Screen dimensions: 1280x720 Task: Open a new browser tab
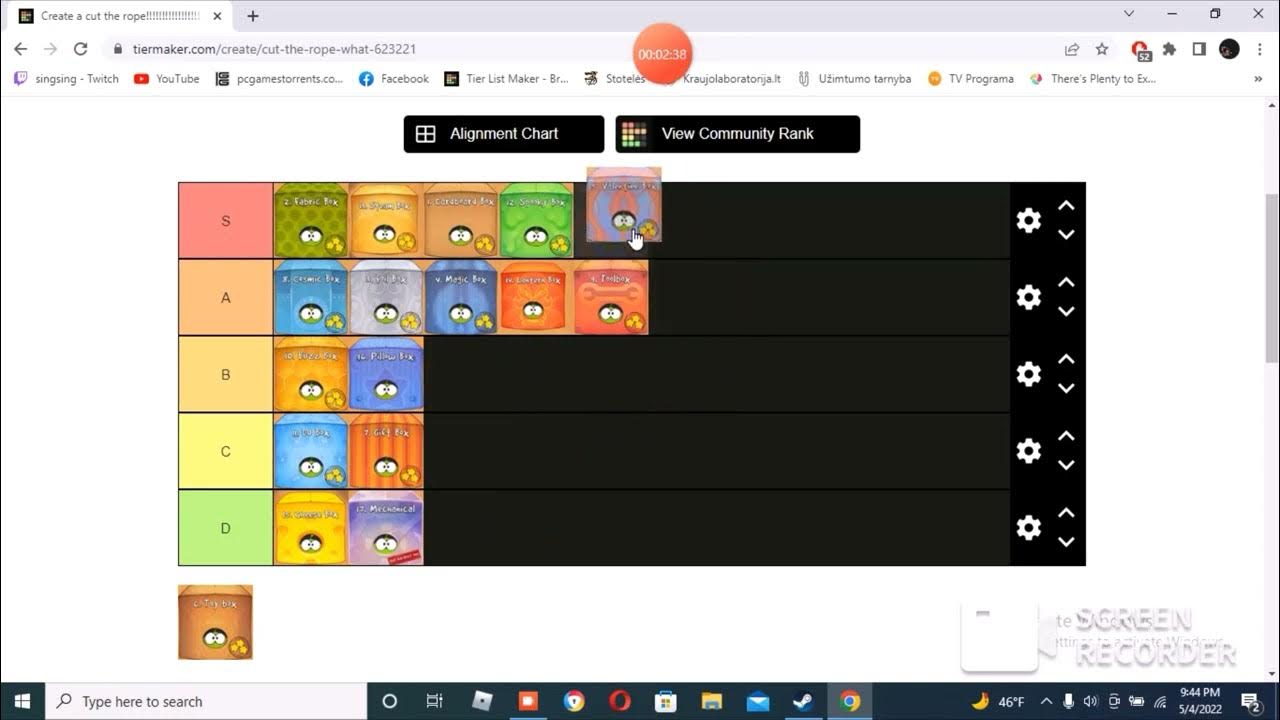[253, 16]
